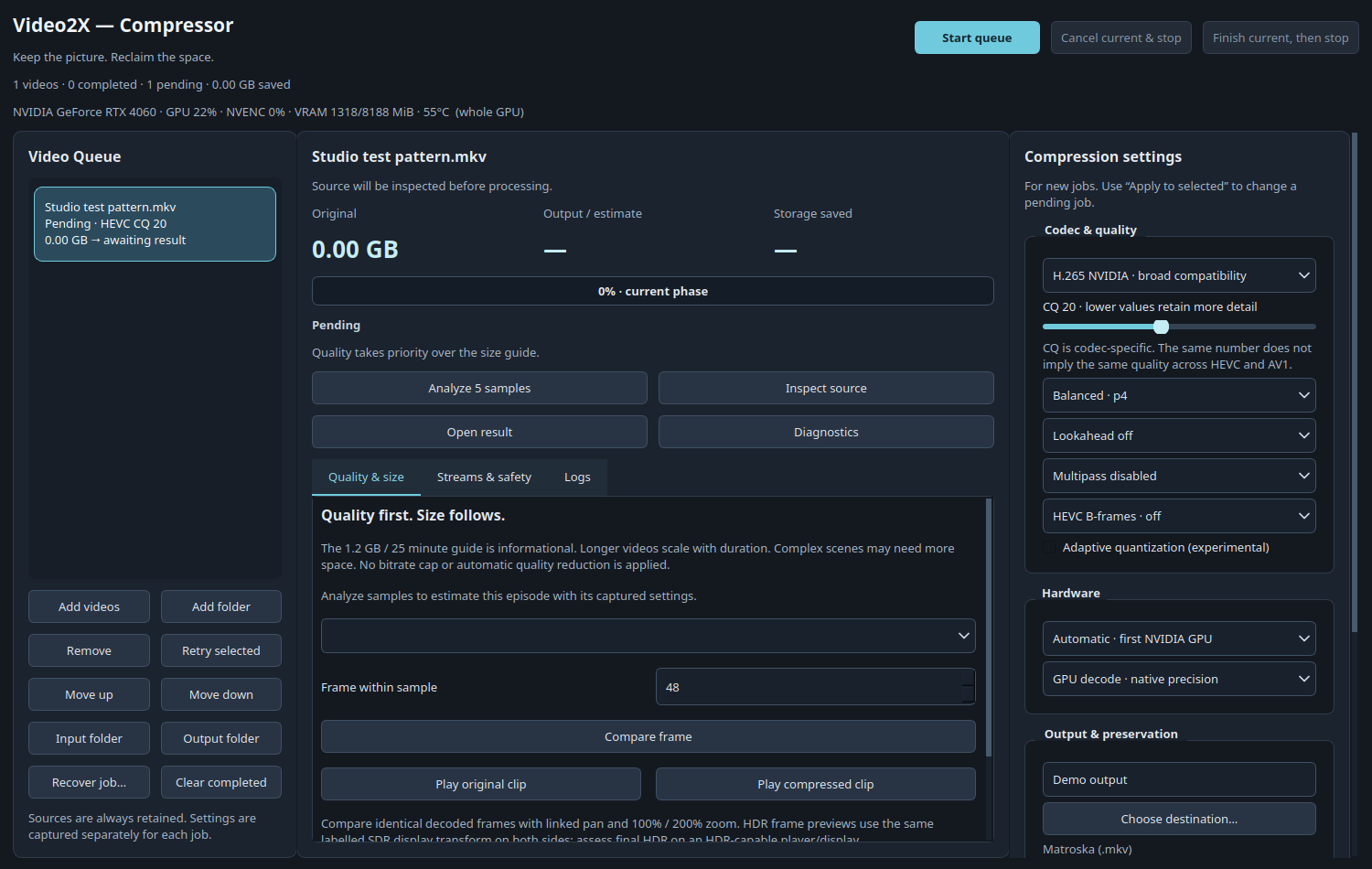The width and height of the screenshot is (1372, 869).
Task: Move the selected job down
Action: pyautogui.click(x=221, y=694)
